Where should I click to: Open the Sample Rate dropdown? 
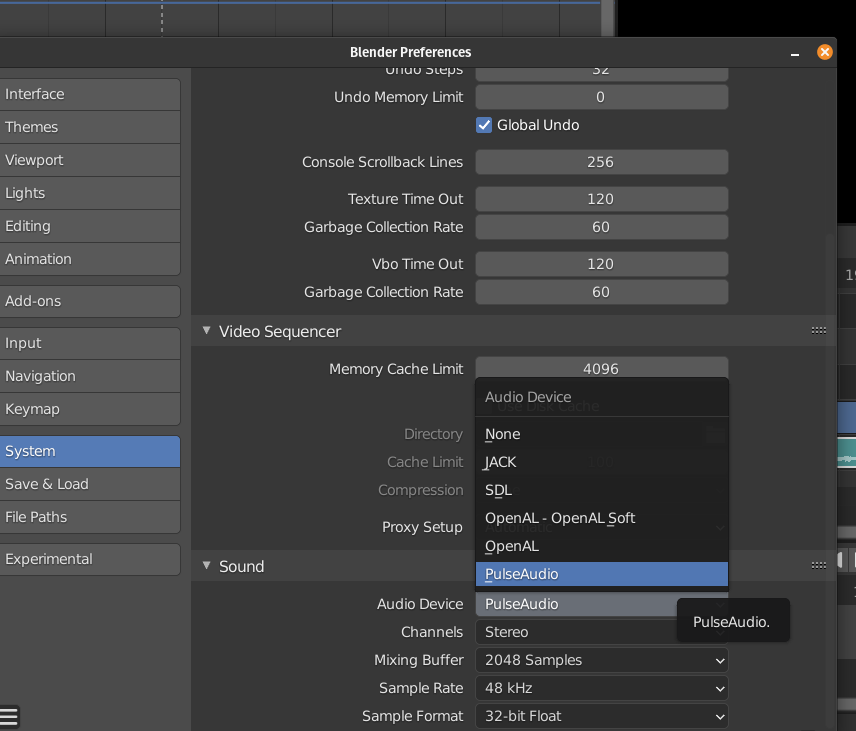pos(602,688)
